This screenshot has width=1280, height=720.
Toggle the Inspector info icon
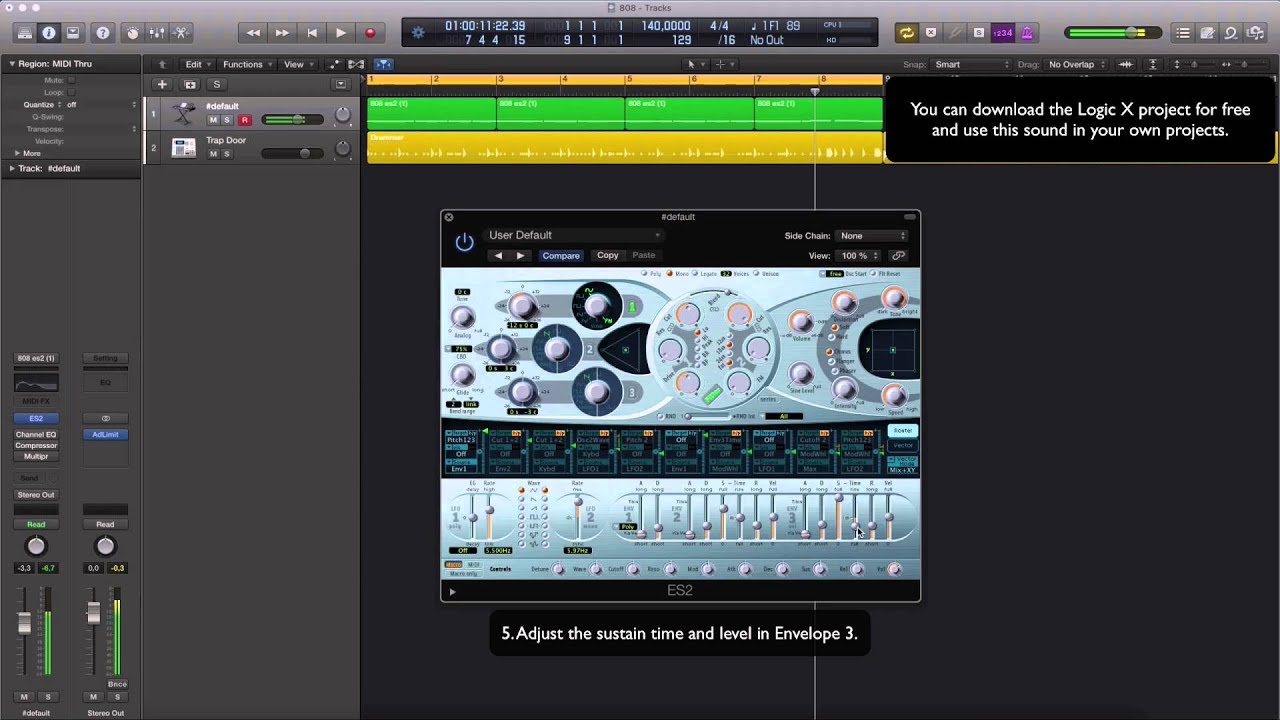click(x=48, y=33)
